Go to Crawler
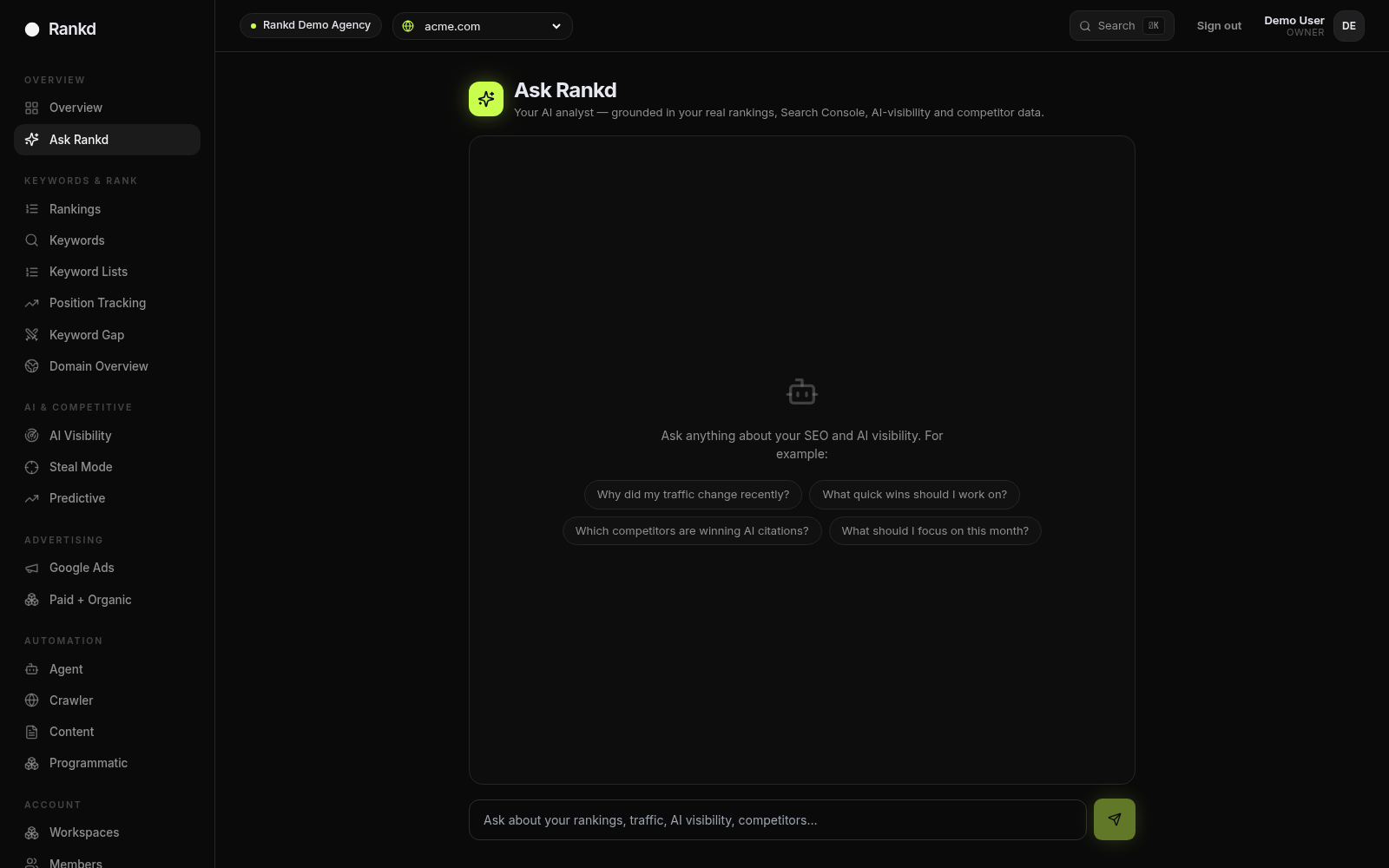The height and width of the screenshot is (868, 1389). coord(107,700)
